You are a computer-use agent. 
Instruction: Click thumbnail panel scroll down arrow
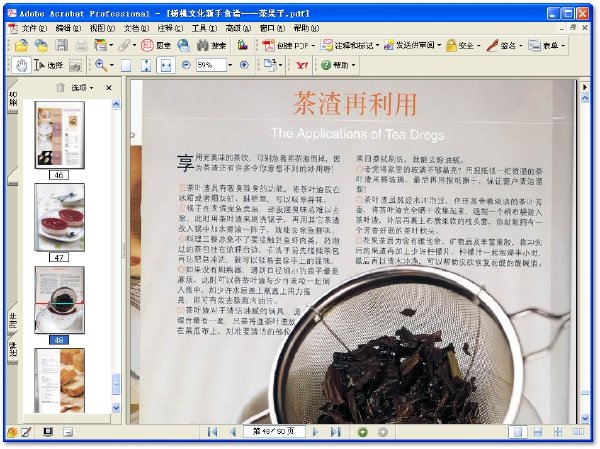(116, 408)
